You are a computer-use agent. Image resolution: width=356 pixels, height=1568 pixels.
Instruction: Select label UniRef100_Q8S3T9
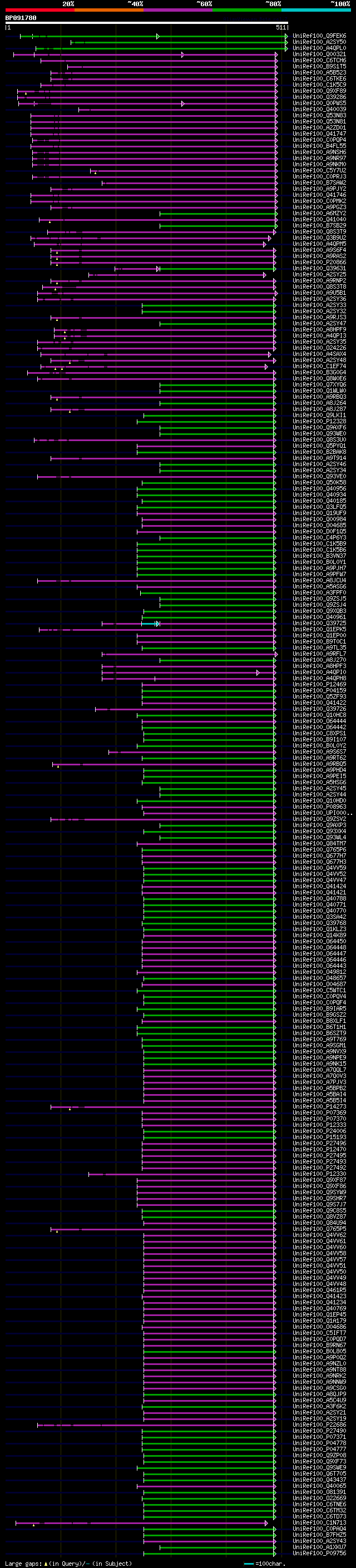pos(319,232)
